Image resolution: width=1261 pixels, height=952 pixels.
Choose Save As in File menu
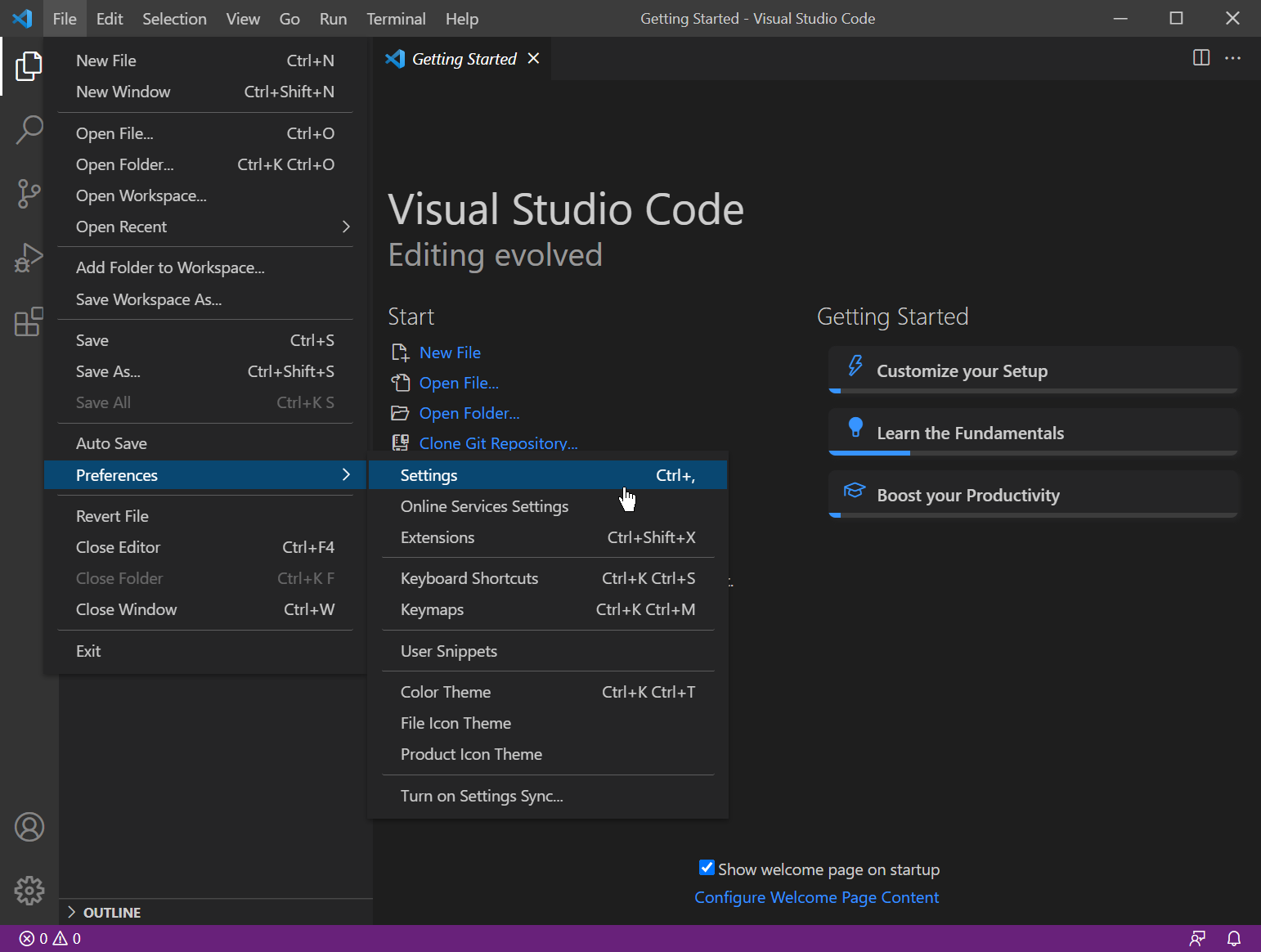204,371
